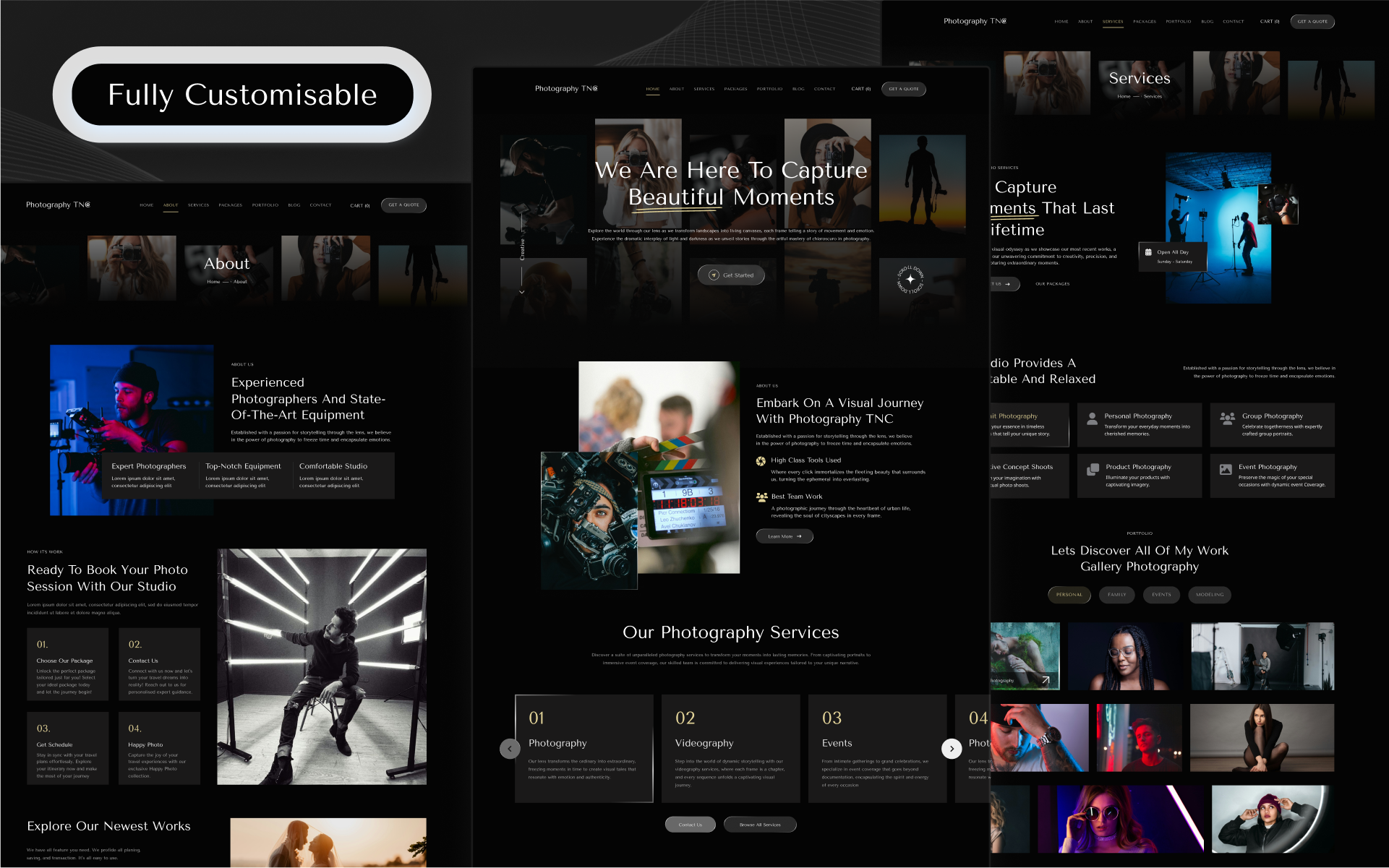
Task: Click the Product Photography icon
Action: click(x=1093, y=470)
